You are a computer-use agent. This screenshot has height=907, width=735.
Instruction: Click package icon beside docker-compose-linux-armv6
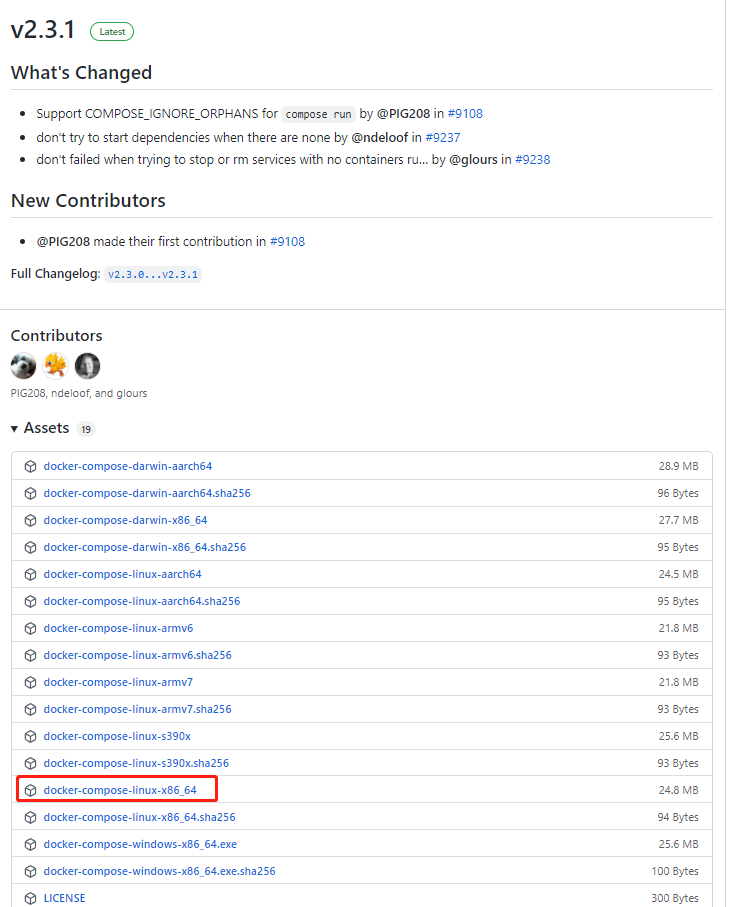(31, 628)
